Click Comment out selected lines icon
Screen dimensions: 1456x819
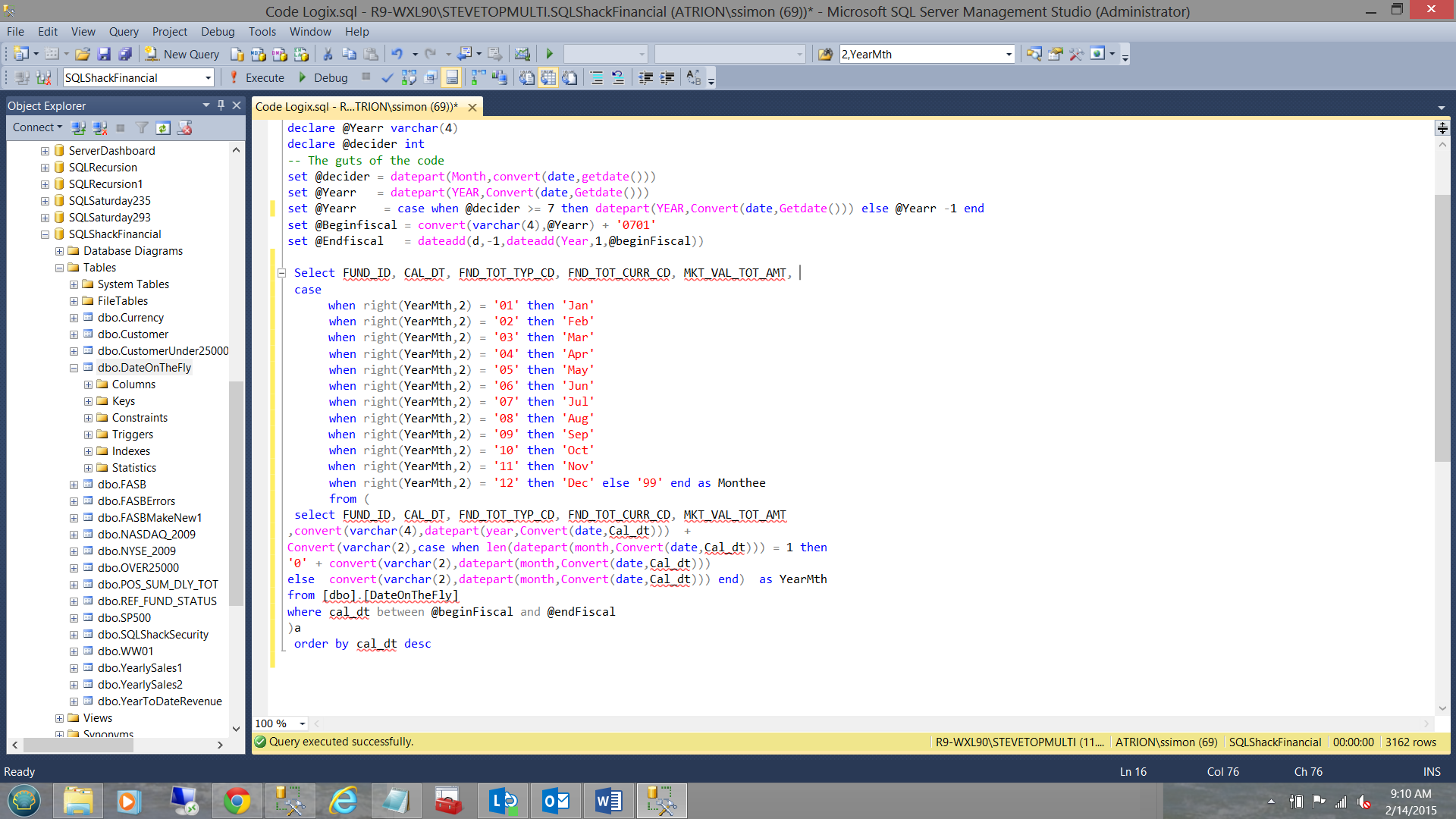pos(597,77)
